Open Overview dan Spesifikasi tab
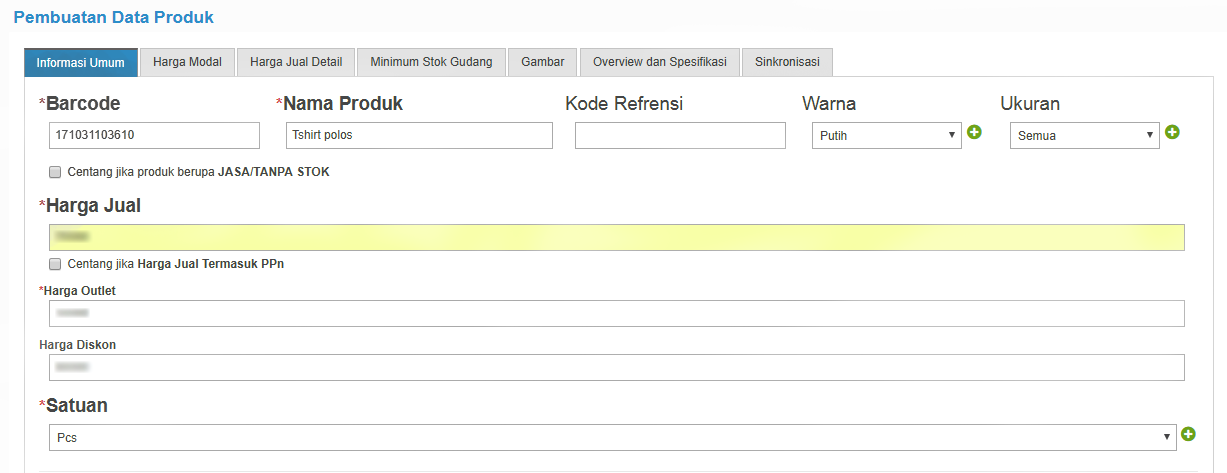The image size is (1227, 473). 660,62
